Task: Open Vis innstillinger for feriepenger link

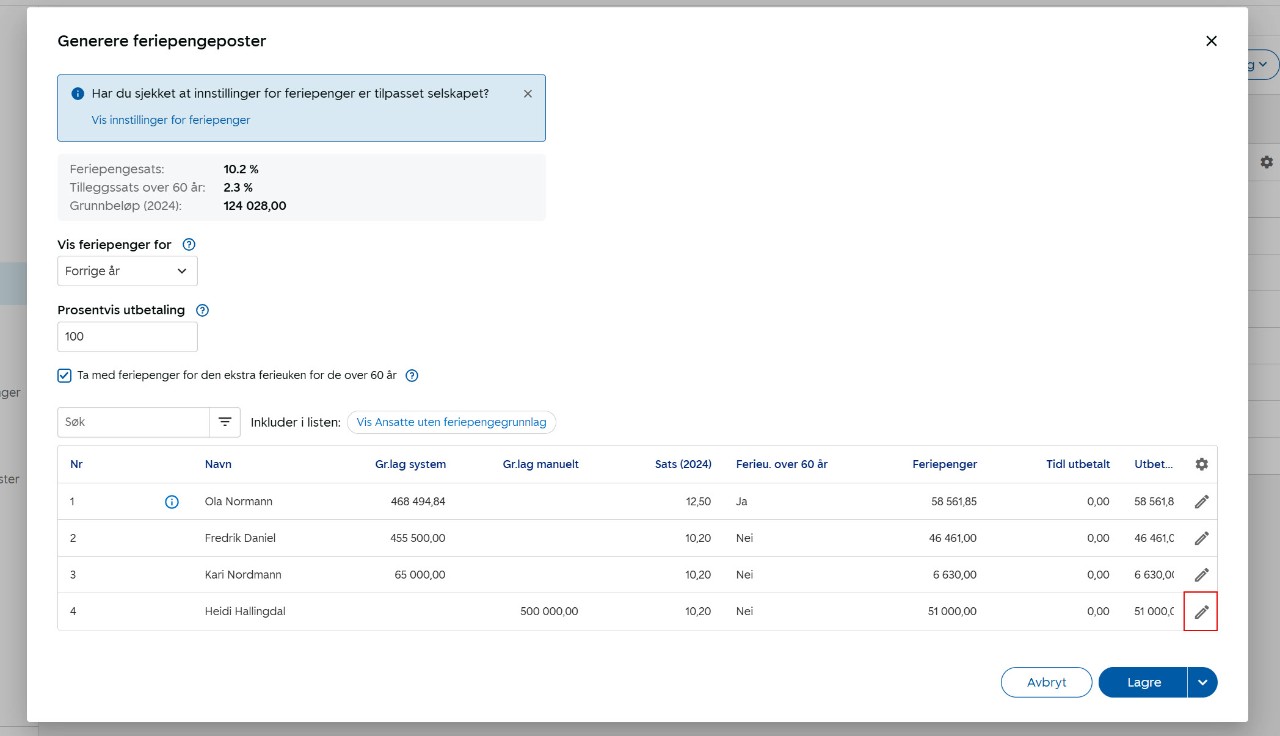Action: click(171, 120)
